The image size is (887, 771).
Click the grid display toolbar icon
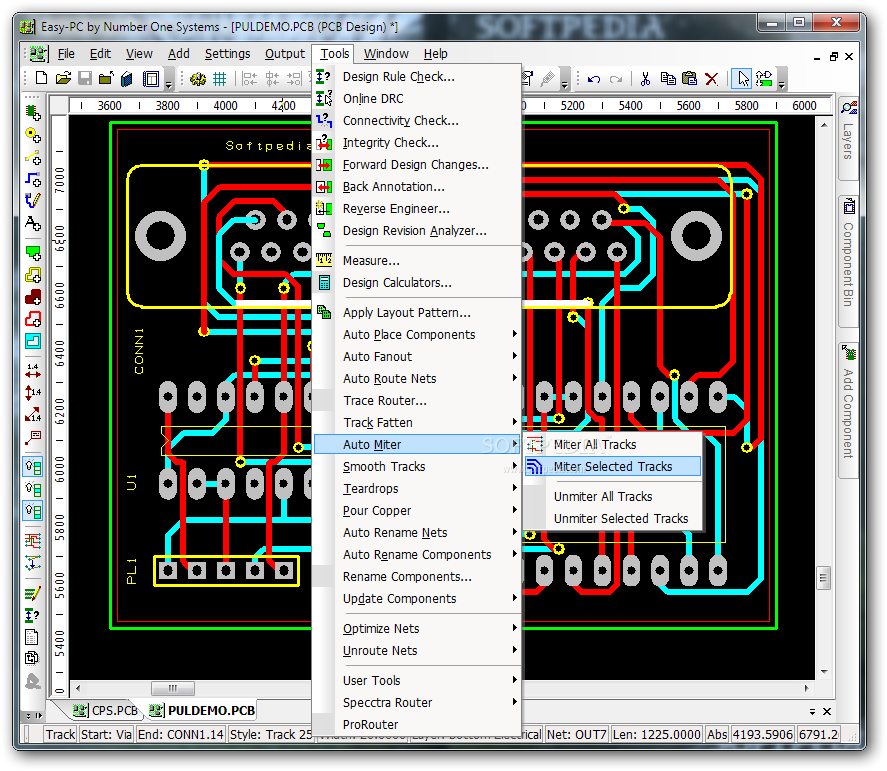219,79
